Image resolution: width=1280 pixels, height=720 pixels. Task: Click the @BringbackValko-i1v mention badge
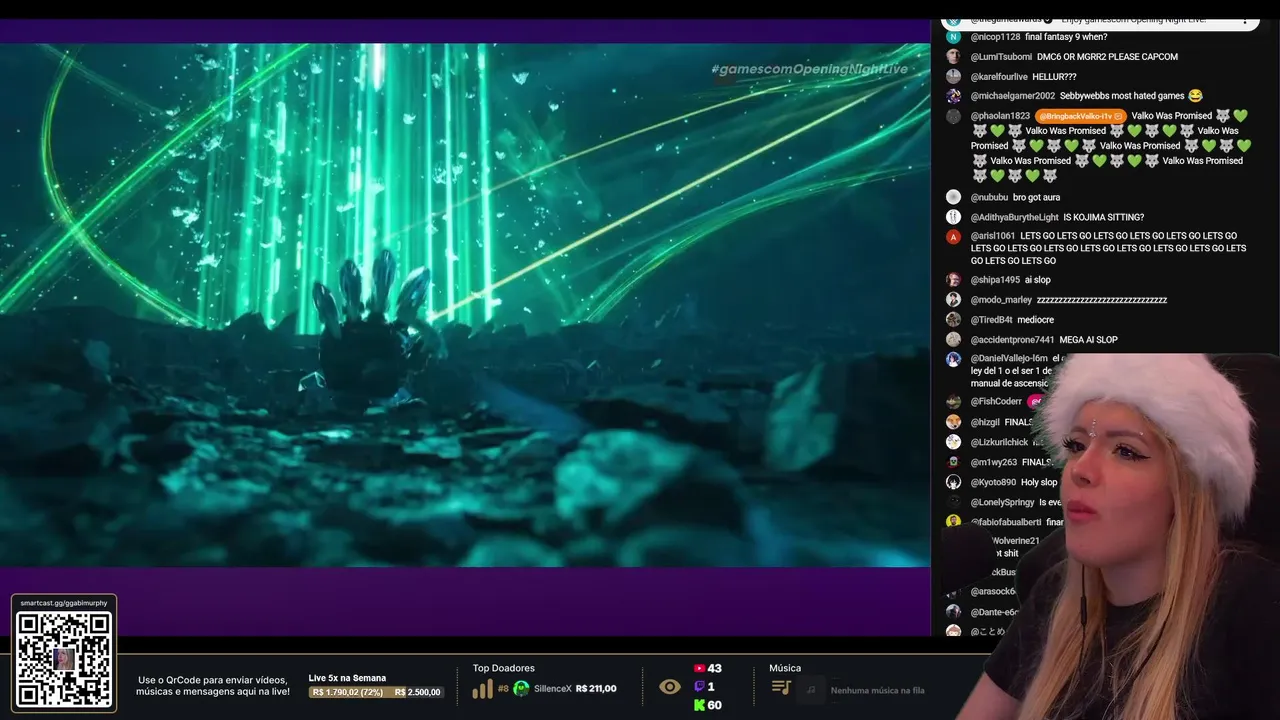(x=1081, y=116)
